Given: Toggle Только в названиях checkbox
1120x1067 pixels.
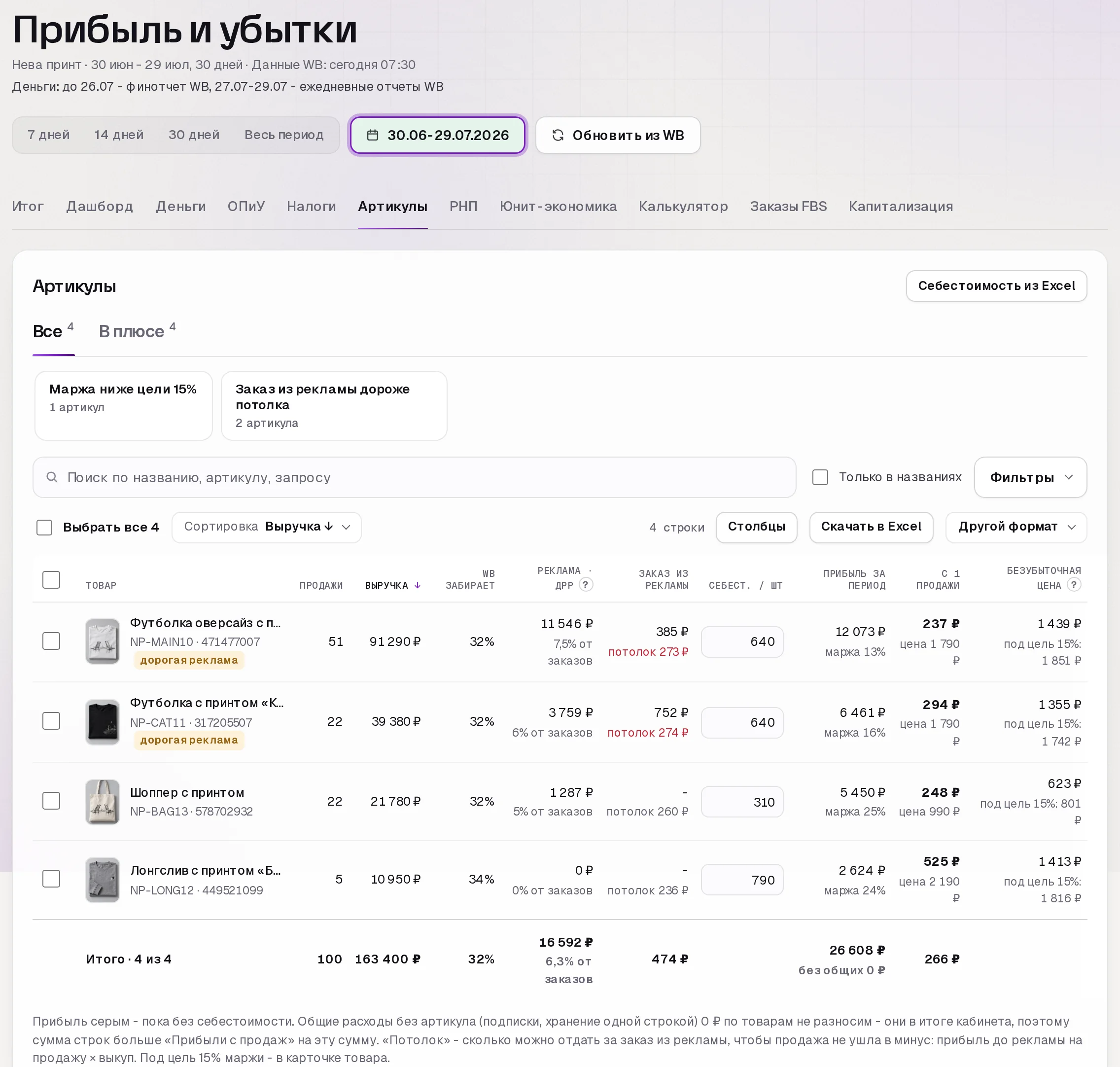Looking at the screenshot, I should (x=820, y=477).
